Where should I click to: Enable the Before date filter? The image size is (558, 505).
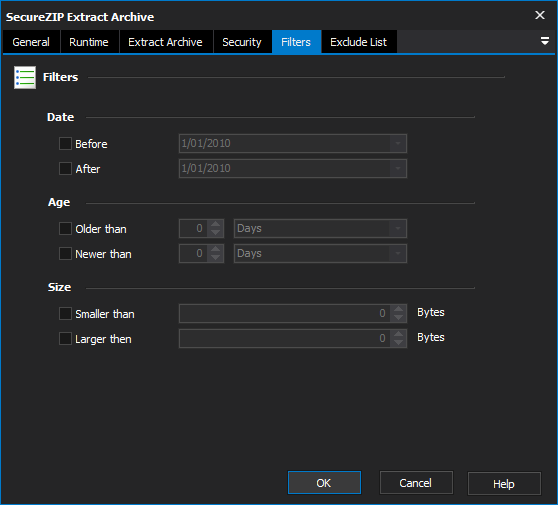[x=65, y=144]
